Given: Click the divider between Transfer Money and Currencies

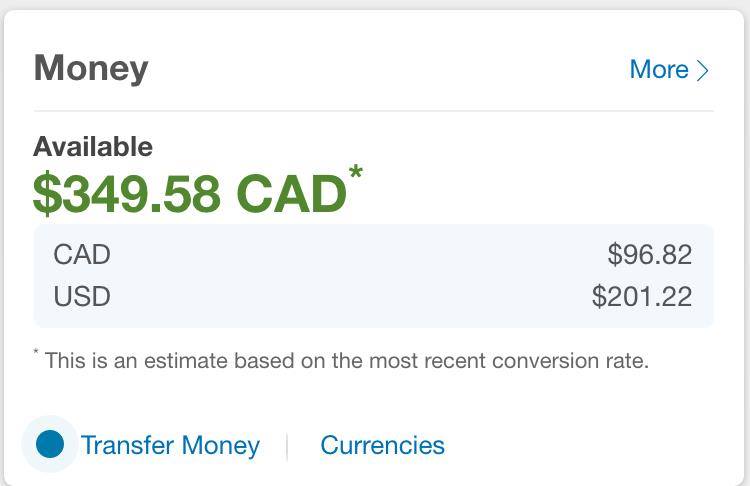Looking at the screenshot, I should click(x=287, y=446).
